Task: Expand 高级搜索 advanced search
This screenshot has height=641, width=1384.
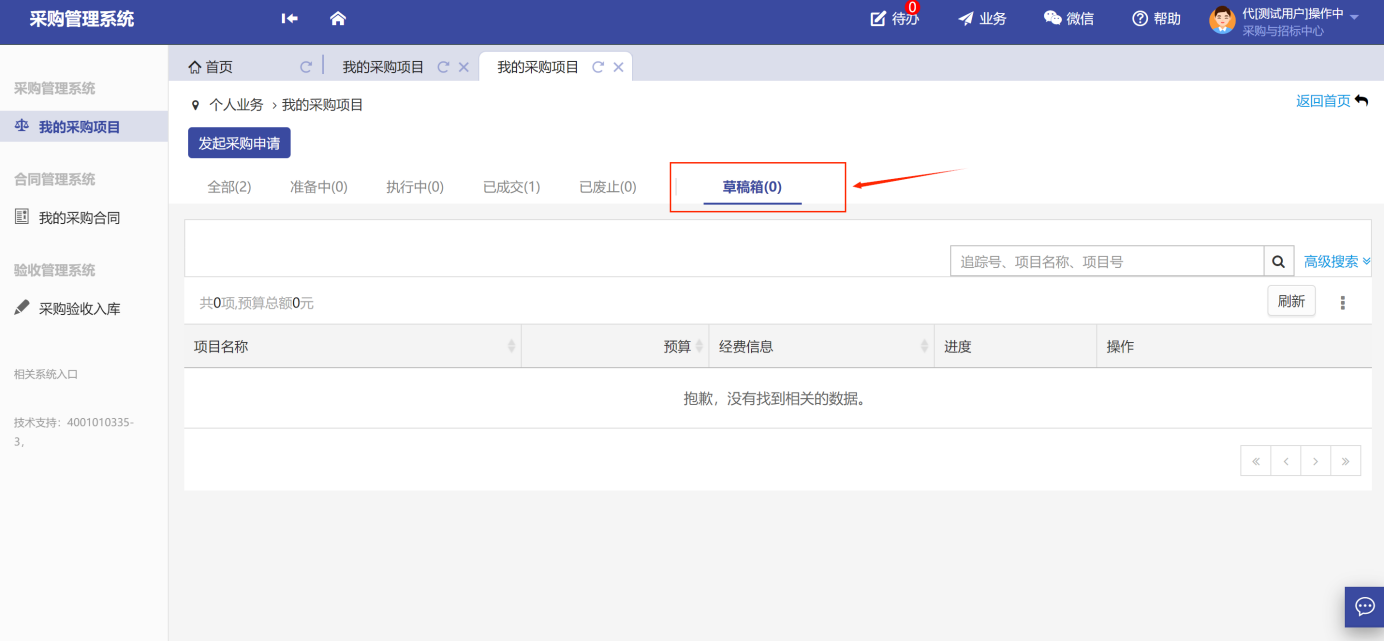Action: tap(1337, 262)
